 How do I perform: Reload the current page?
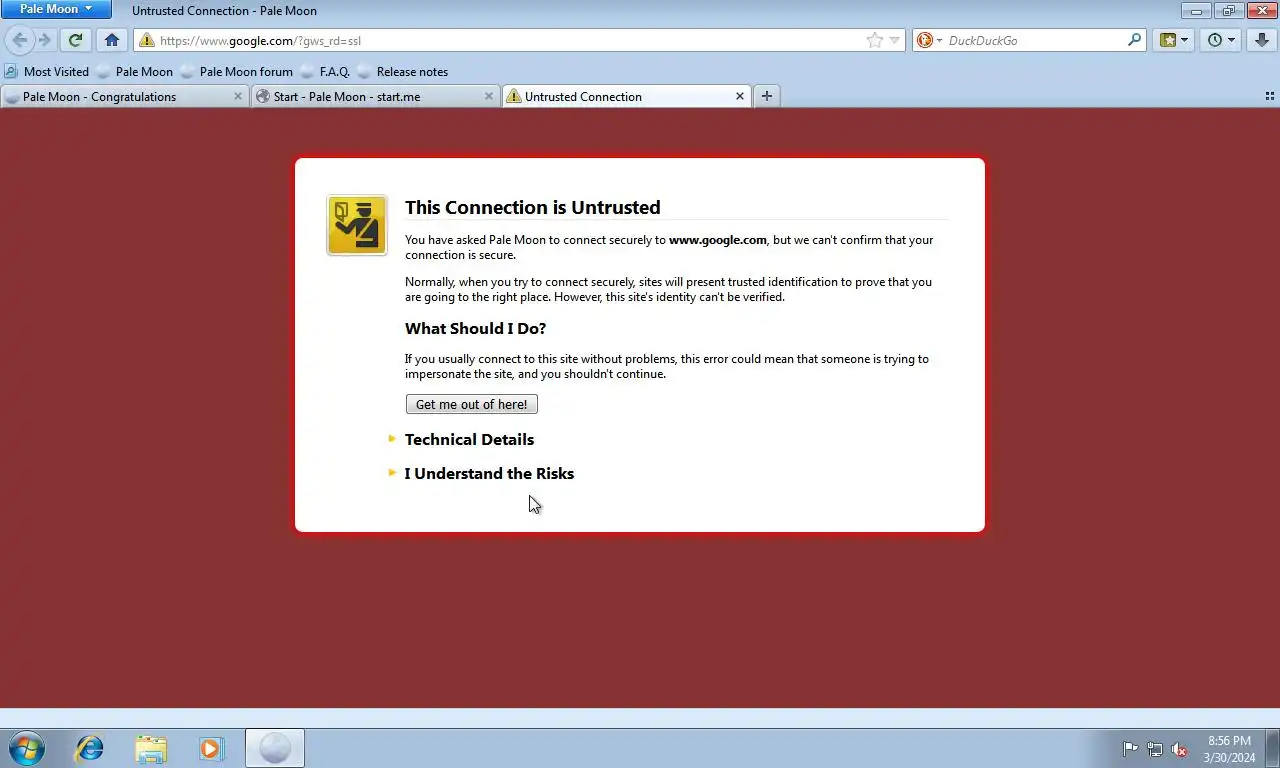[75, 40]
